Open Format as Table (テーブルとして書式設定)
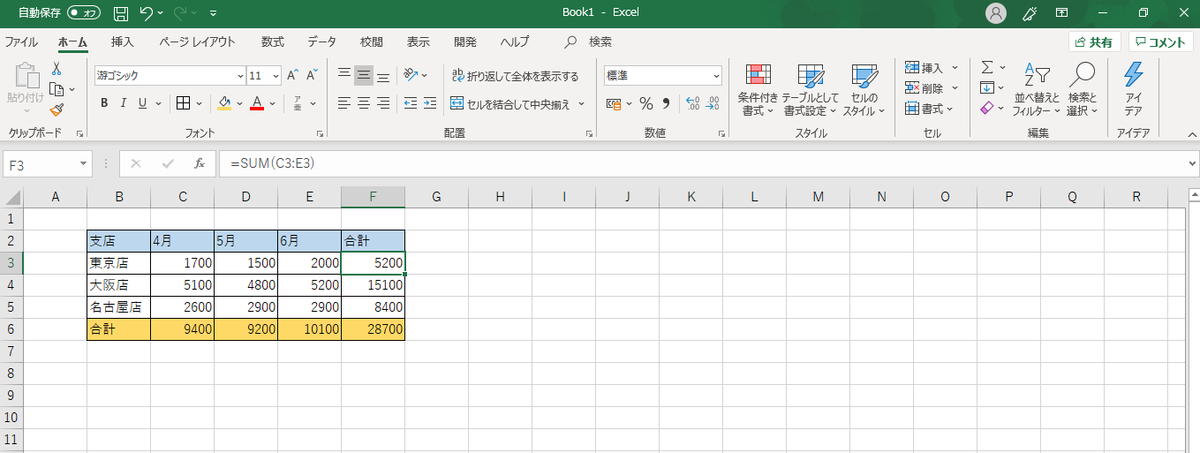Image resolution: width=1200 pixels, height=453 pixels. point(809,89)
